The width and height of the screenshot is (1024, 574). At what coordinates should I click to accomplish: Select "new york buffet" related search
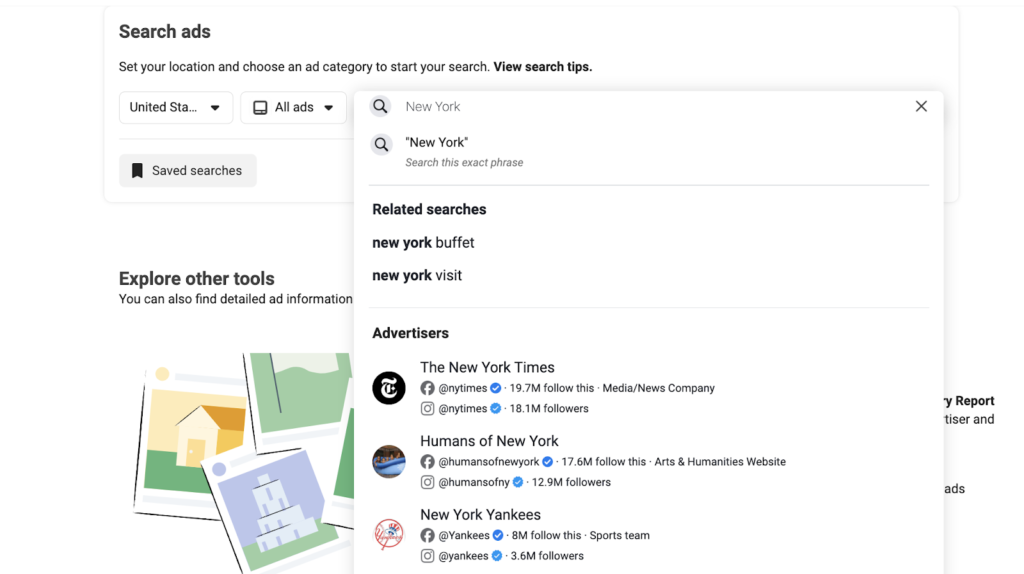point(423,242)
